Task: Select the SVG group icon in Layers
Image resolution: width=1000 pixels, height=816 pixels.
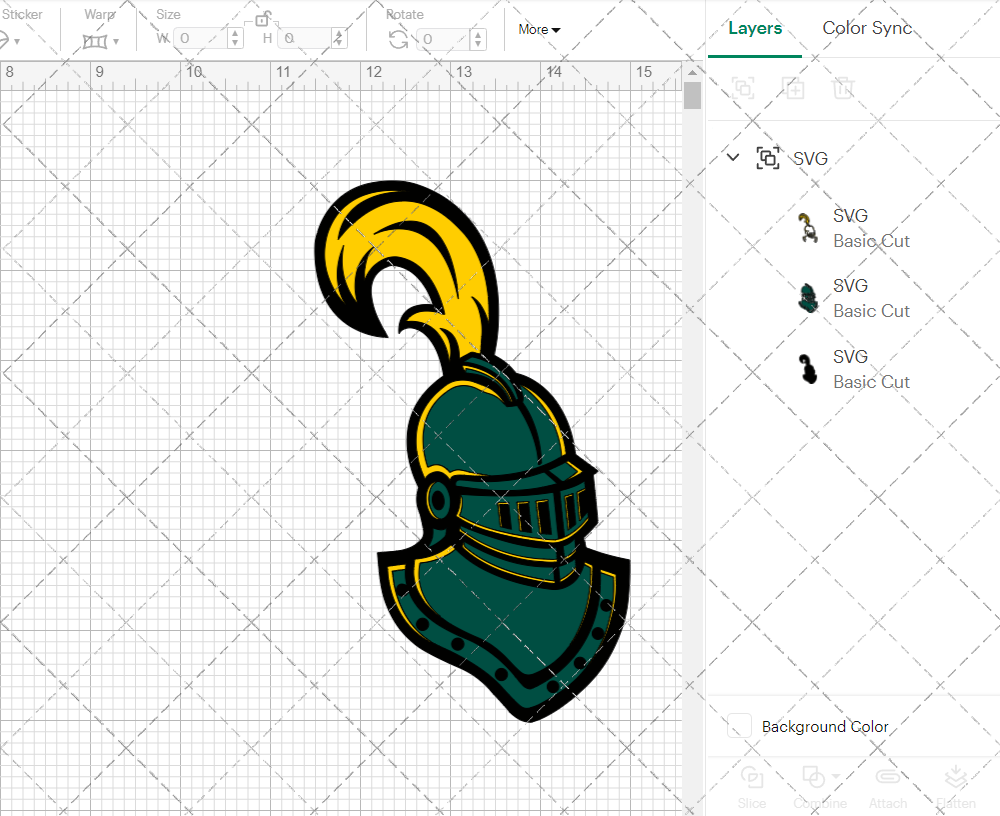Action: click(x=768, y=158)
